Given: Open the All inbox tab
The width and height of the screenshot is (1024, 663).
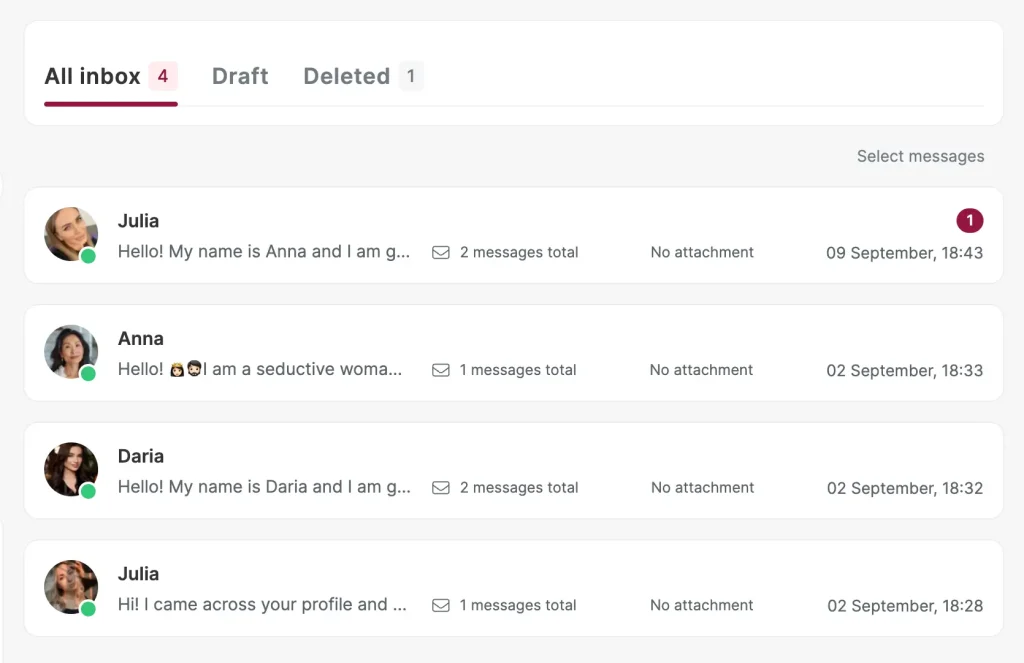Looking at the screenshot, I should point(110,76).
